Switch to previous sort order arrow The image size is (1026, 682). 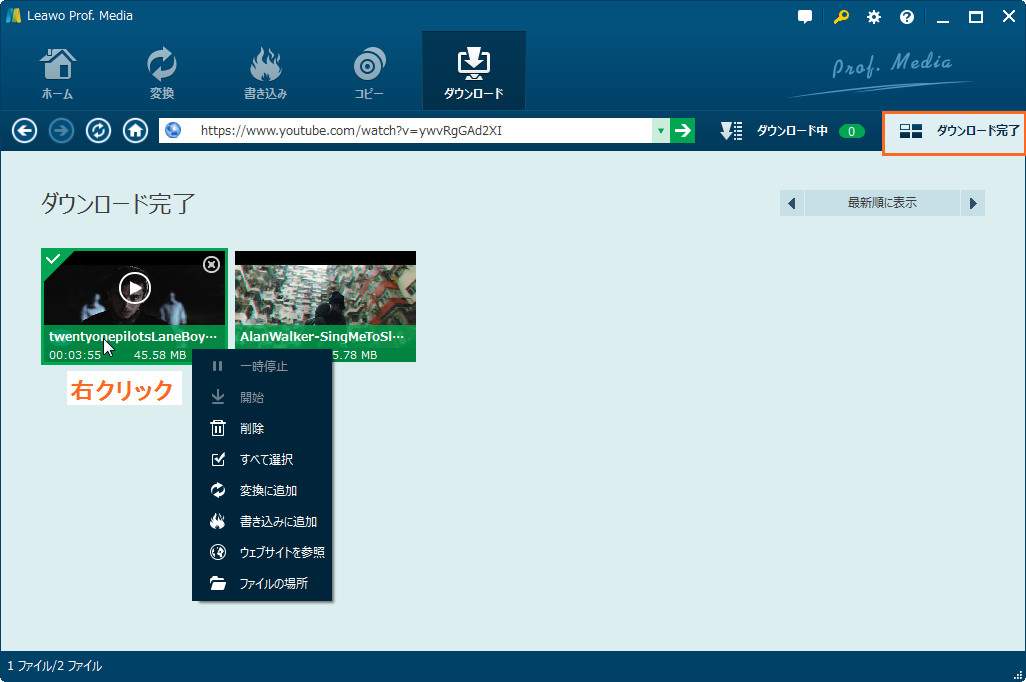792,204
